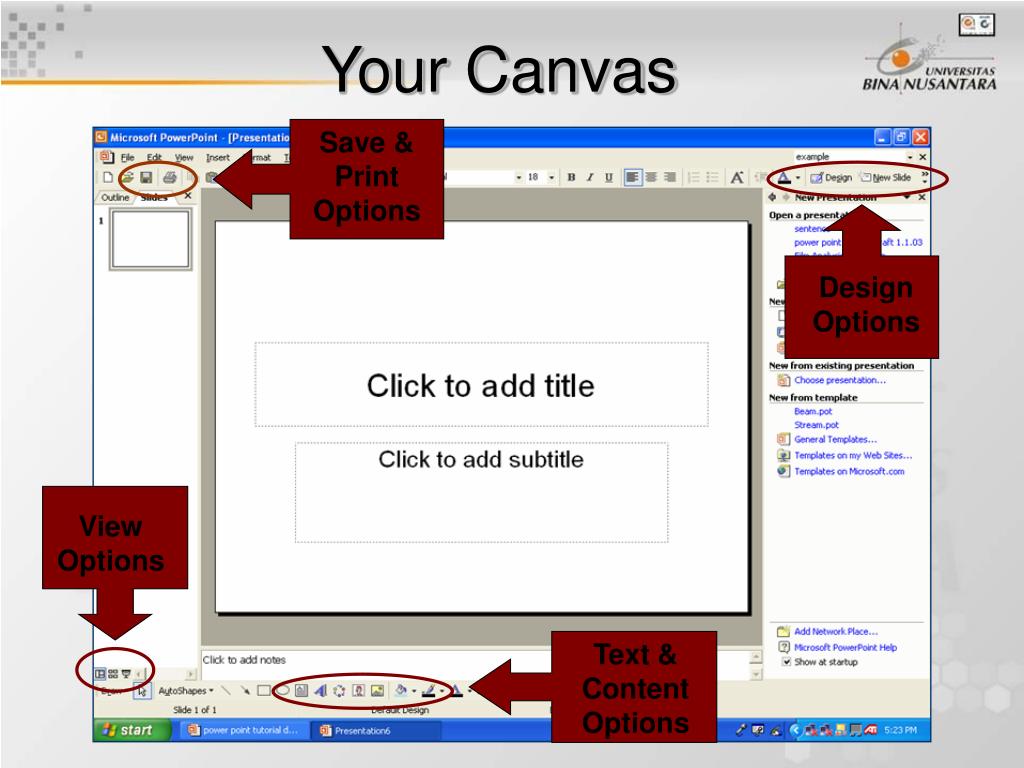
Task: Create a new blank presentation from toolbar
Action: click(x=108, y=177)
